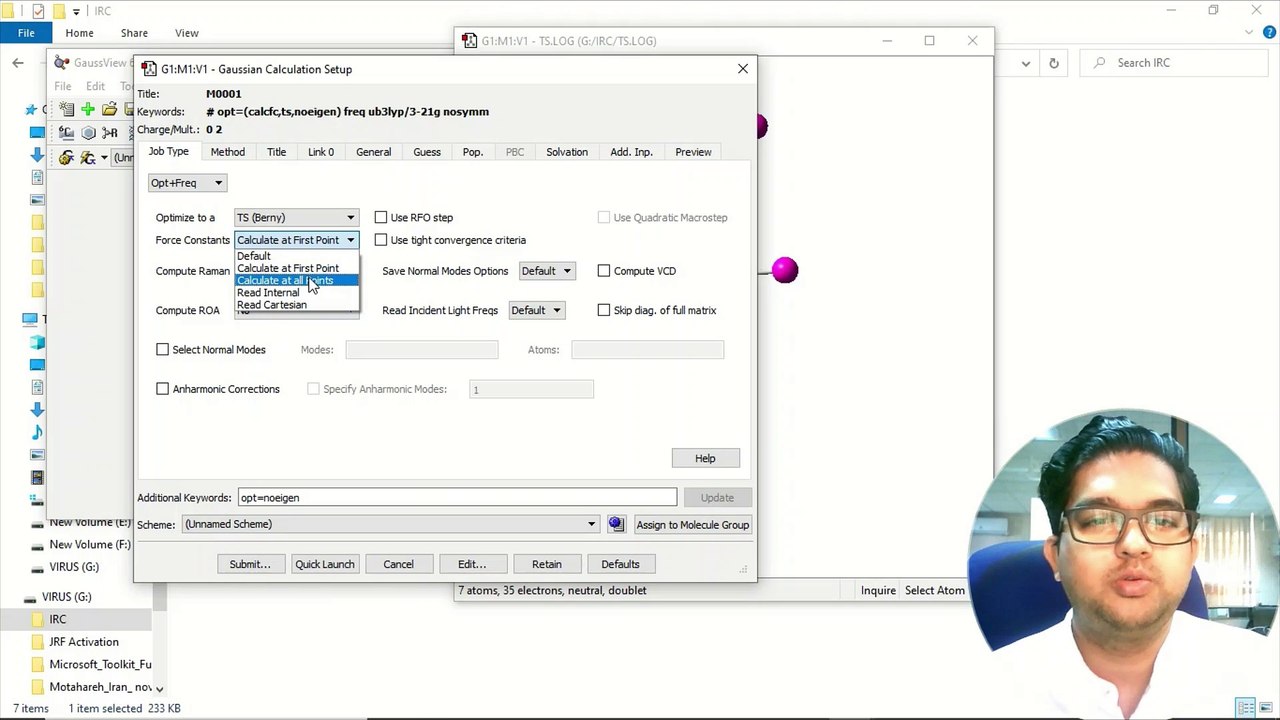Viewport: 1280px width, 720px height.
Task: Click the Quick Launch button
Action: (325, 564)
